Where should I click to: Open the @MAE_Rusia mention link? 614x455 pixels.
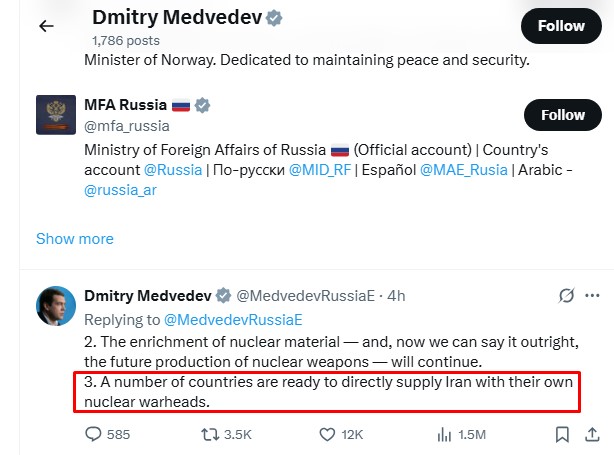(469, 169)
